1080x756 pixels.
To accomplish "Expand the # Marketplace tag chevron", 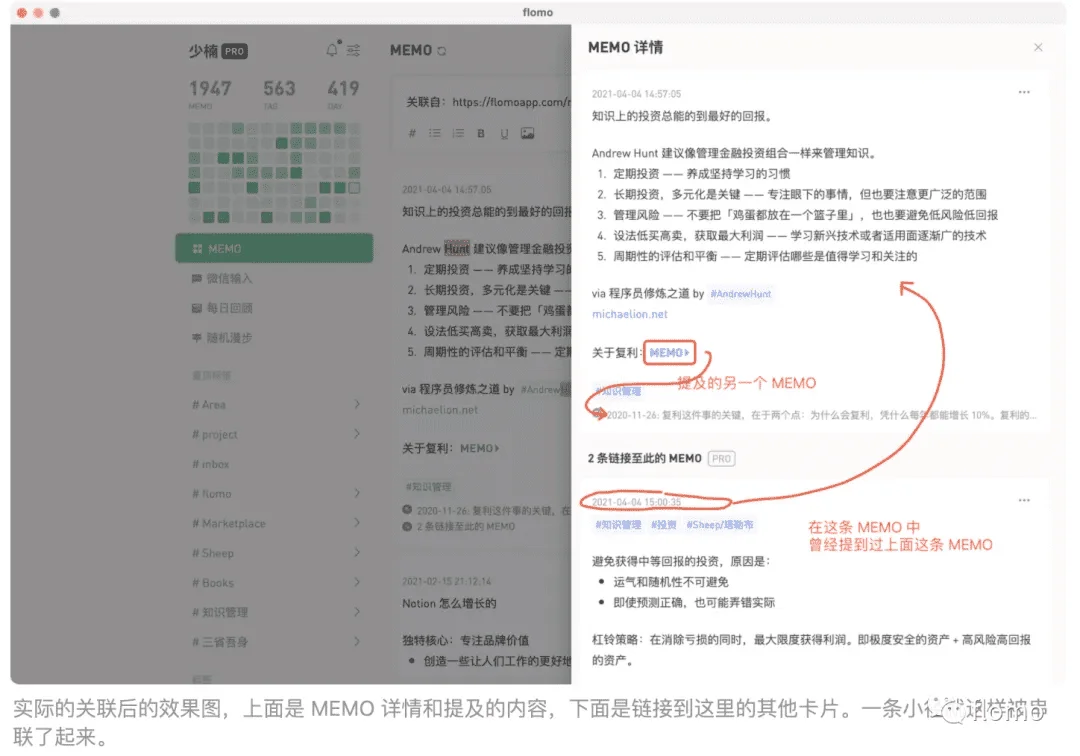I will pyautogui.click(x=357, y=523).
